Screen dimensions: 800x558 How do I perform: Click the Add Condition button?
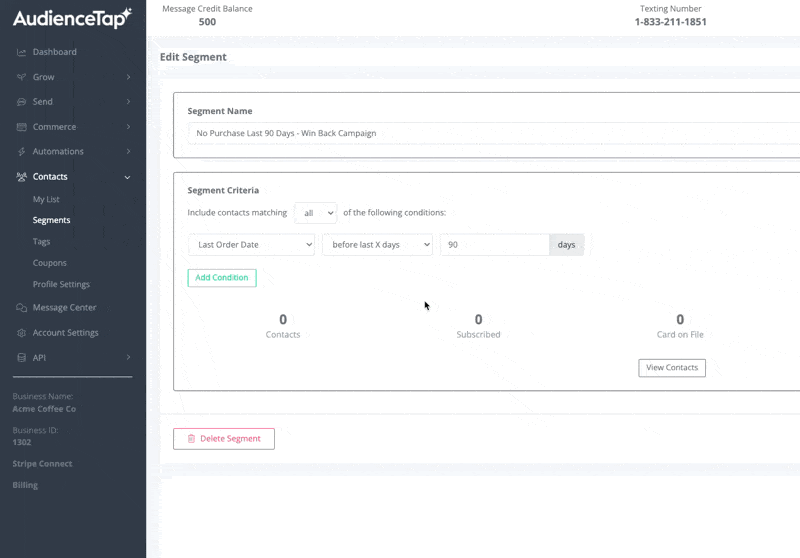point(222,278)
